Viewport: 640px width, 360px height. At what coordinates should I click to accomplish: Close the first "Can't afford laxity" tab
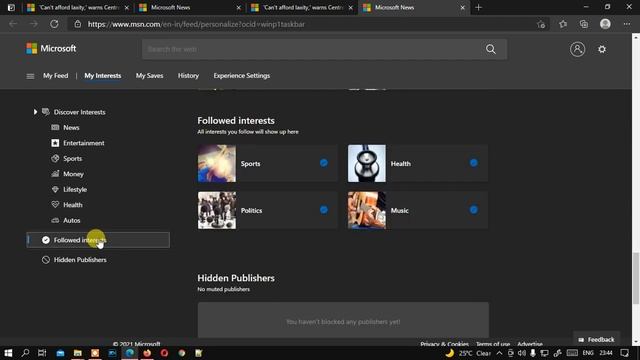[127, 7]
